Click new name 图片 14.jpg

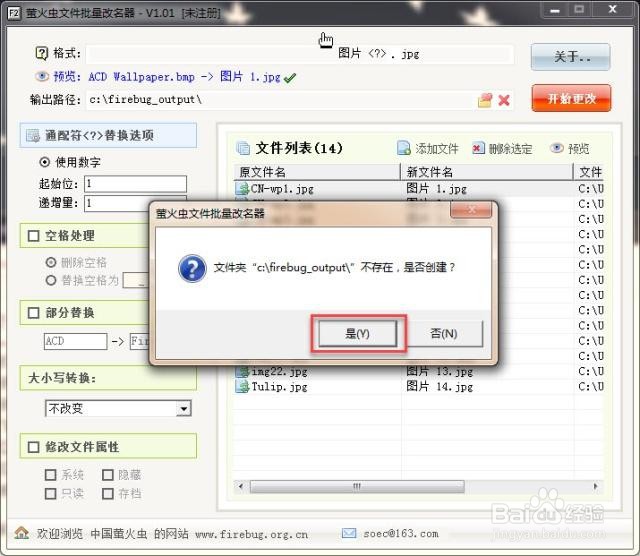440,386
